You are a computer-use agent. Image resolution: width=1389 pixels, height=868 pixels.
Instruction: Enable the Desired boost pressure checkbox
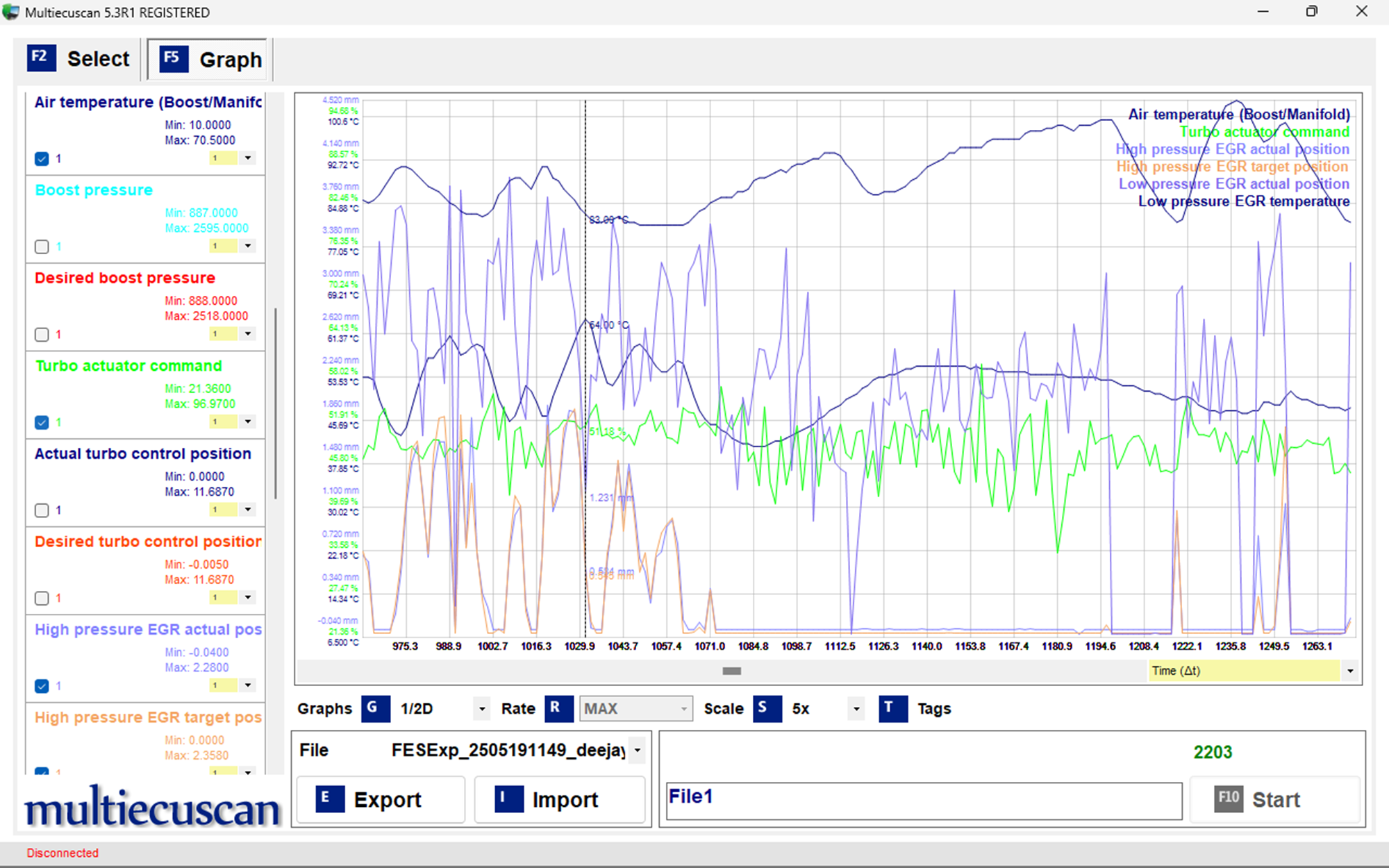[42, 335]
